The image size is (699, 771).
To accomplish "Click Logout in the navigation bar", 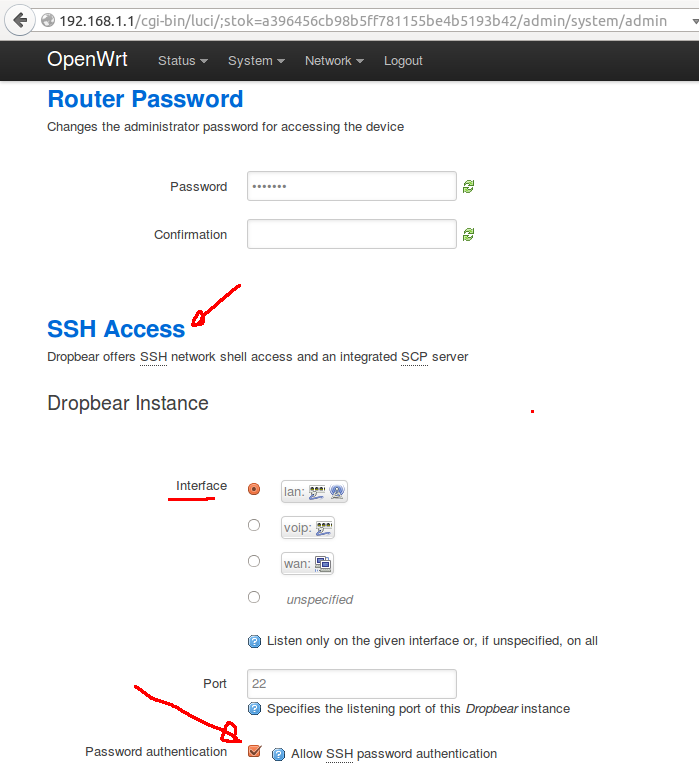I will (403, 61).
